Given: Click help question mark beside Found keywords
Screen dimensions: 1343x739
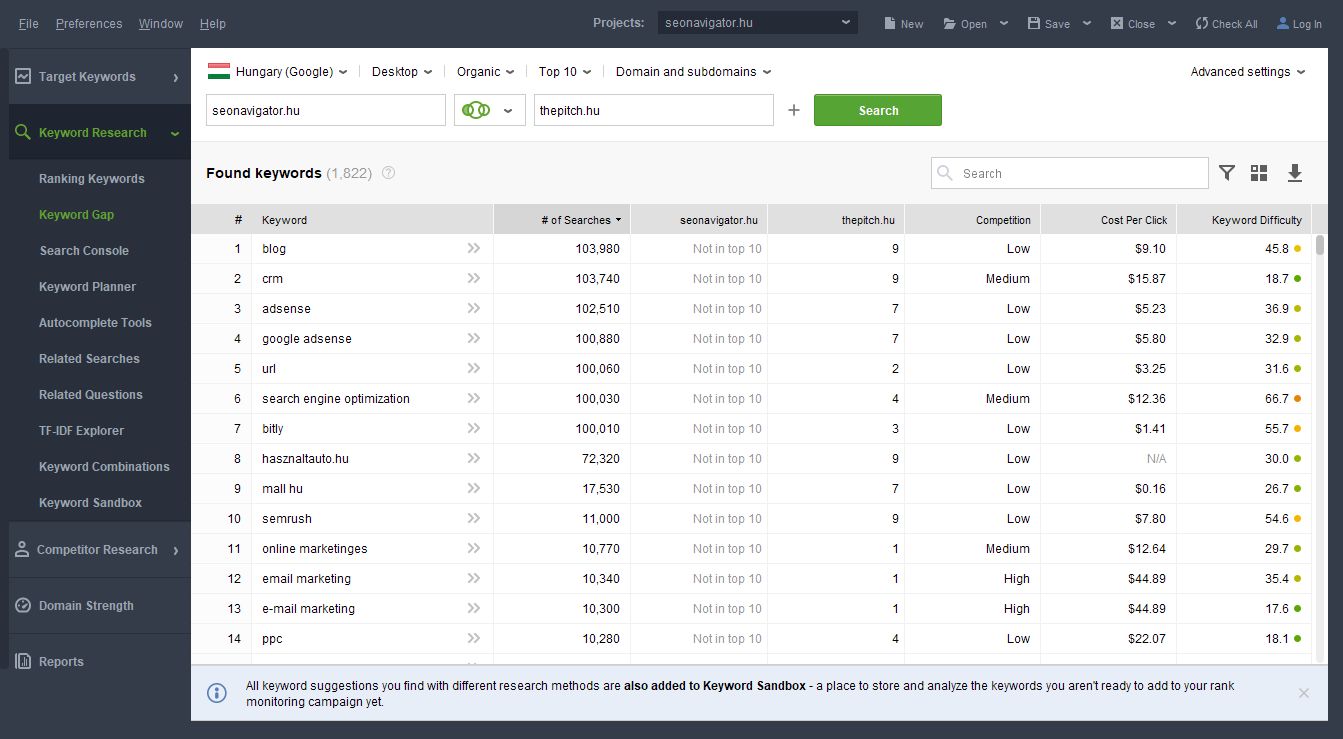Looking at the screenshot, I should (388, 173).
